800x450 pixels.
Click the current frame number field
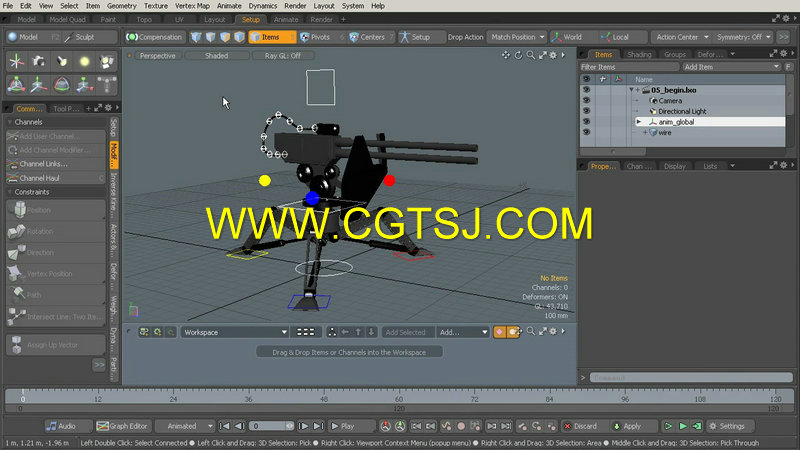271,426
